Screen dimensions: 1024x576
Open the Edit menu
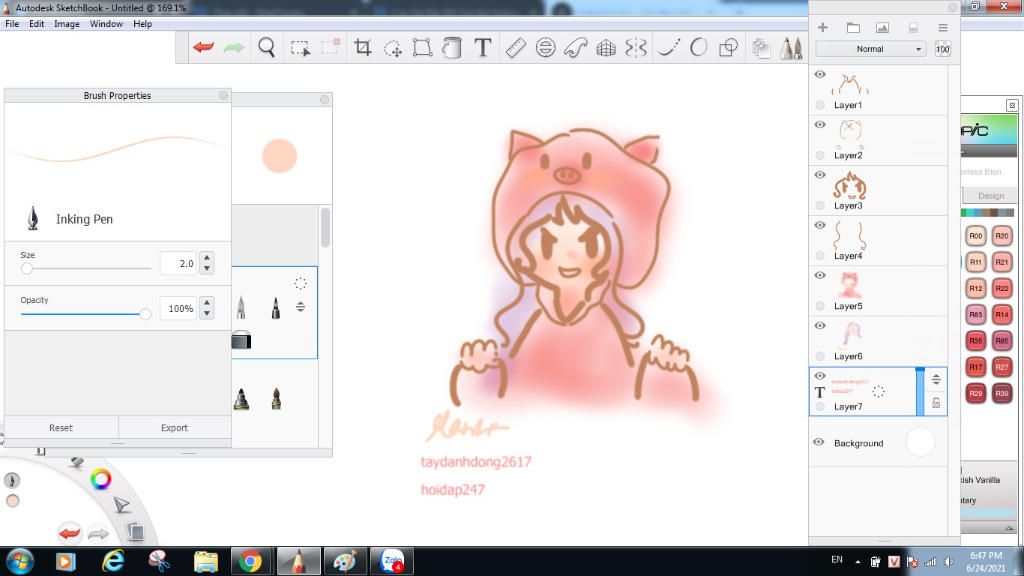(37, 24)
